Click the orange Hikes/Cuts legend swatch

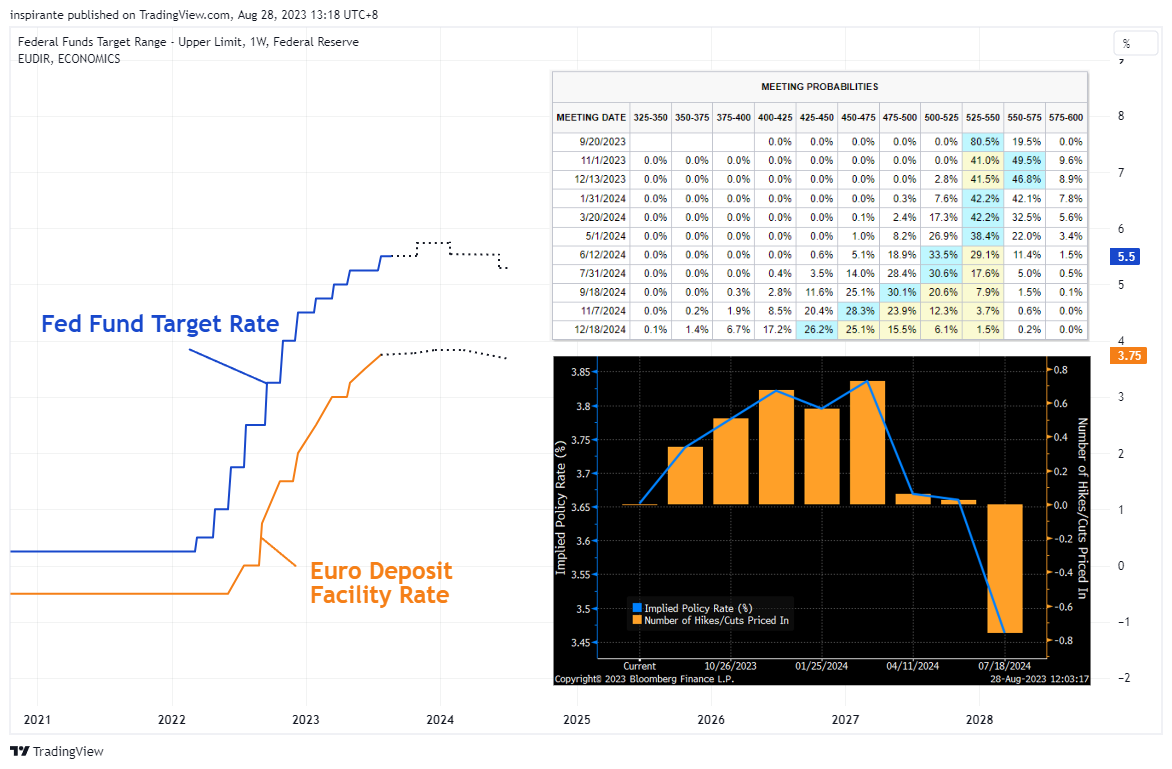point(637,620)
